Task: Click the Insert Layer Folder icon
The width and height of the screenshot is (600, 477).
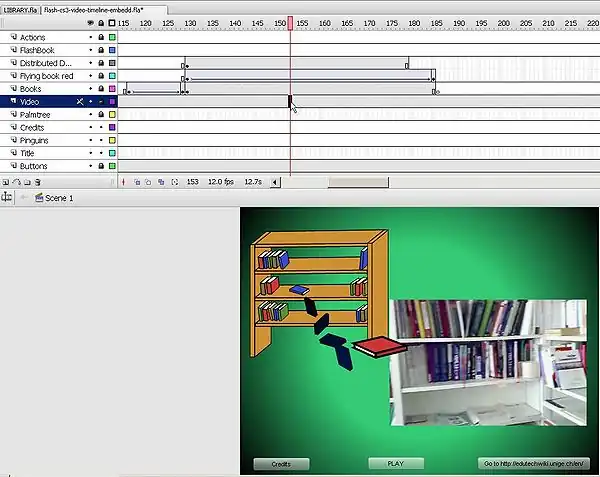Action: pos(27,182)
